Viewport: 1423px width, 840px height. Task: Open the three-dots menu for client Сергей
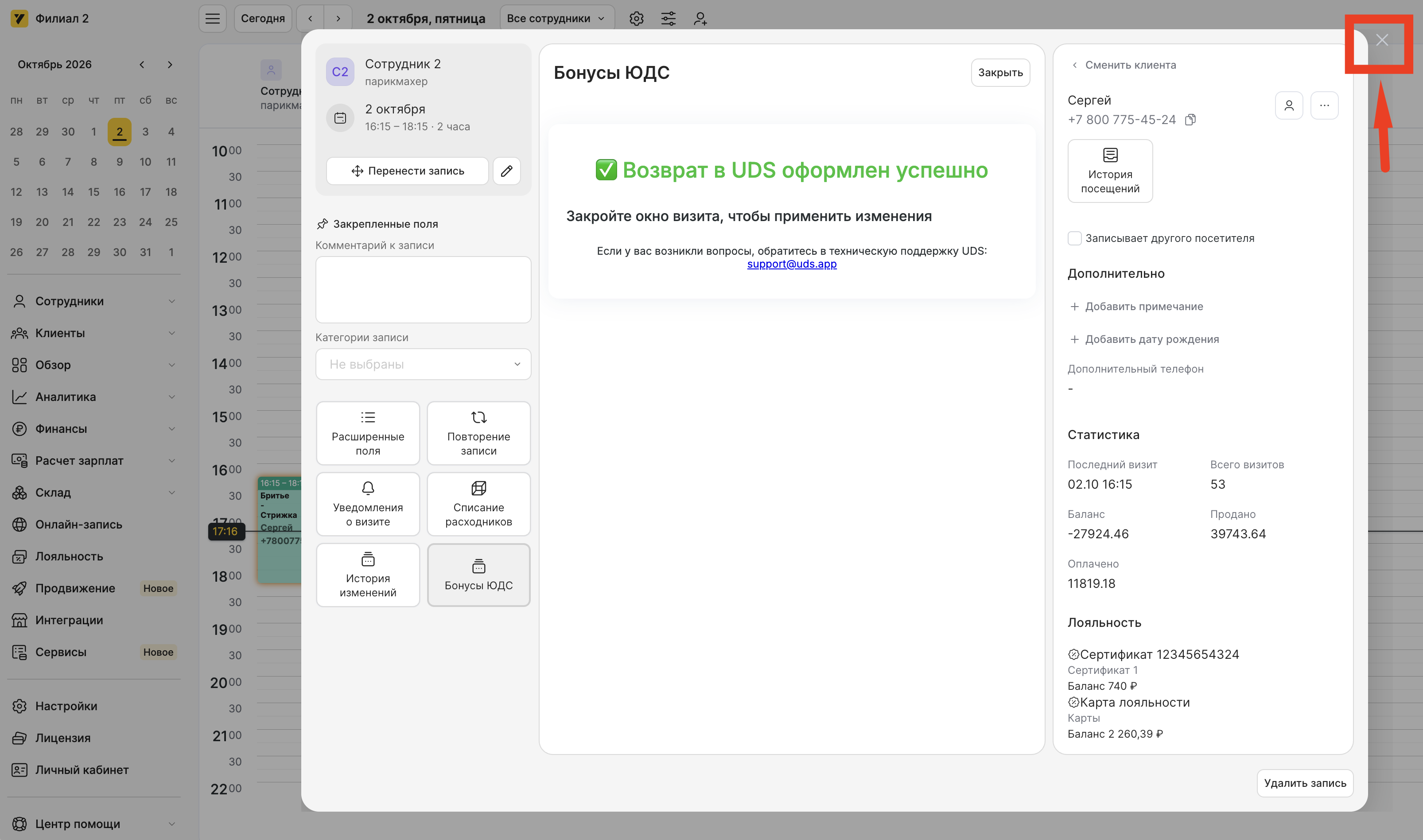(x=1325, y=105)
